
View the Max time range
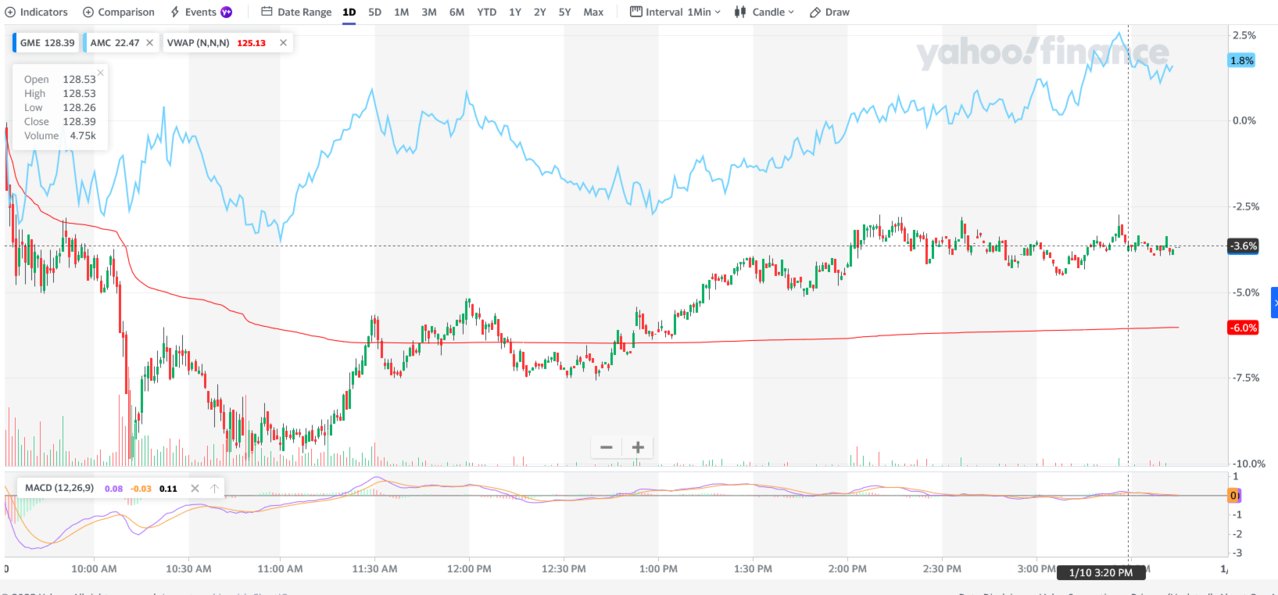[x=593, y=12]
